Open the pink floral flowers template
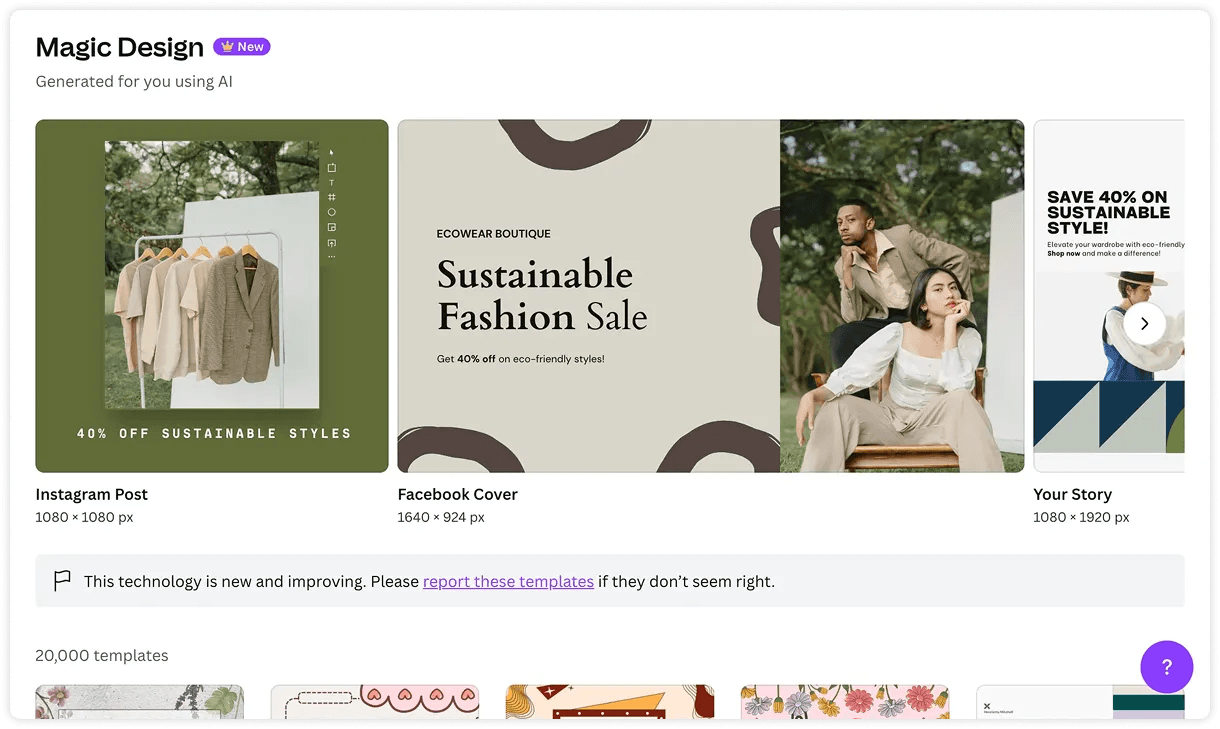This screenshot has height=729, width=1220. [845, 702]
